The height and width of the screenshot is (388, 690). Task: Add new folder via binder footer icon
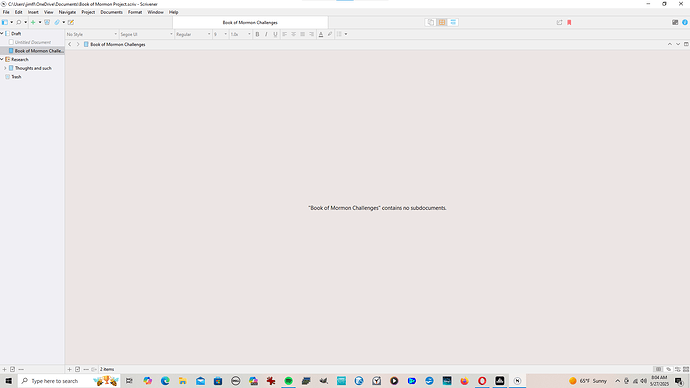(x=13, y=370)
